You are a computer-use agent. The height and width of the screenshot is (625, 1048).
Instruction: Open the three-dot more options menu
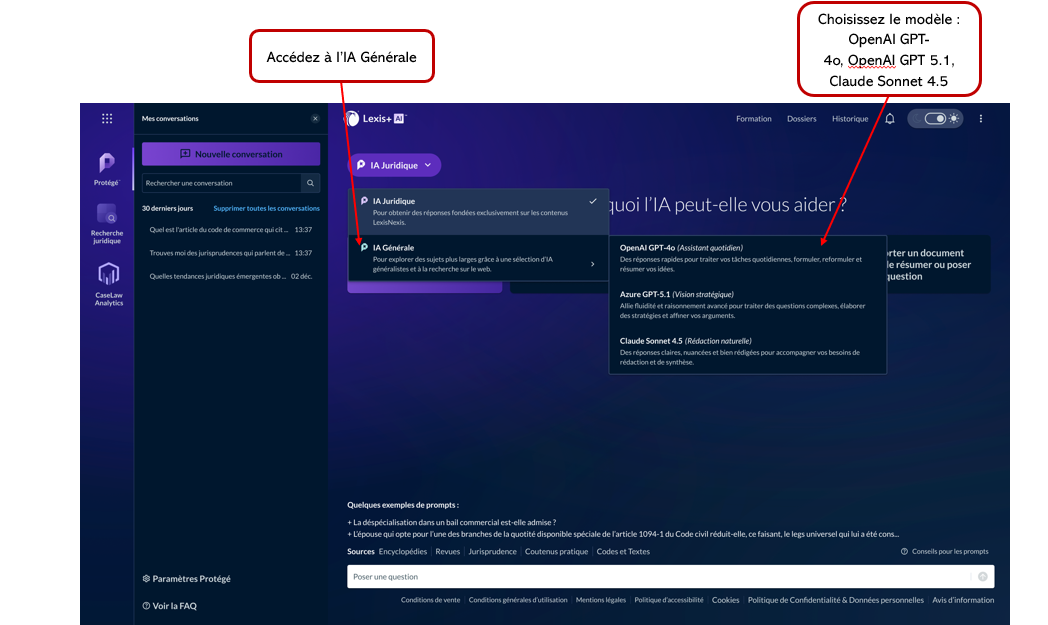click(x=981, y=119)
